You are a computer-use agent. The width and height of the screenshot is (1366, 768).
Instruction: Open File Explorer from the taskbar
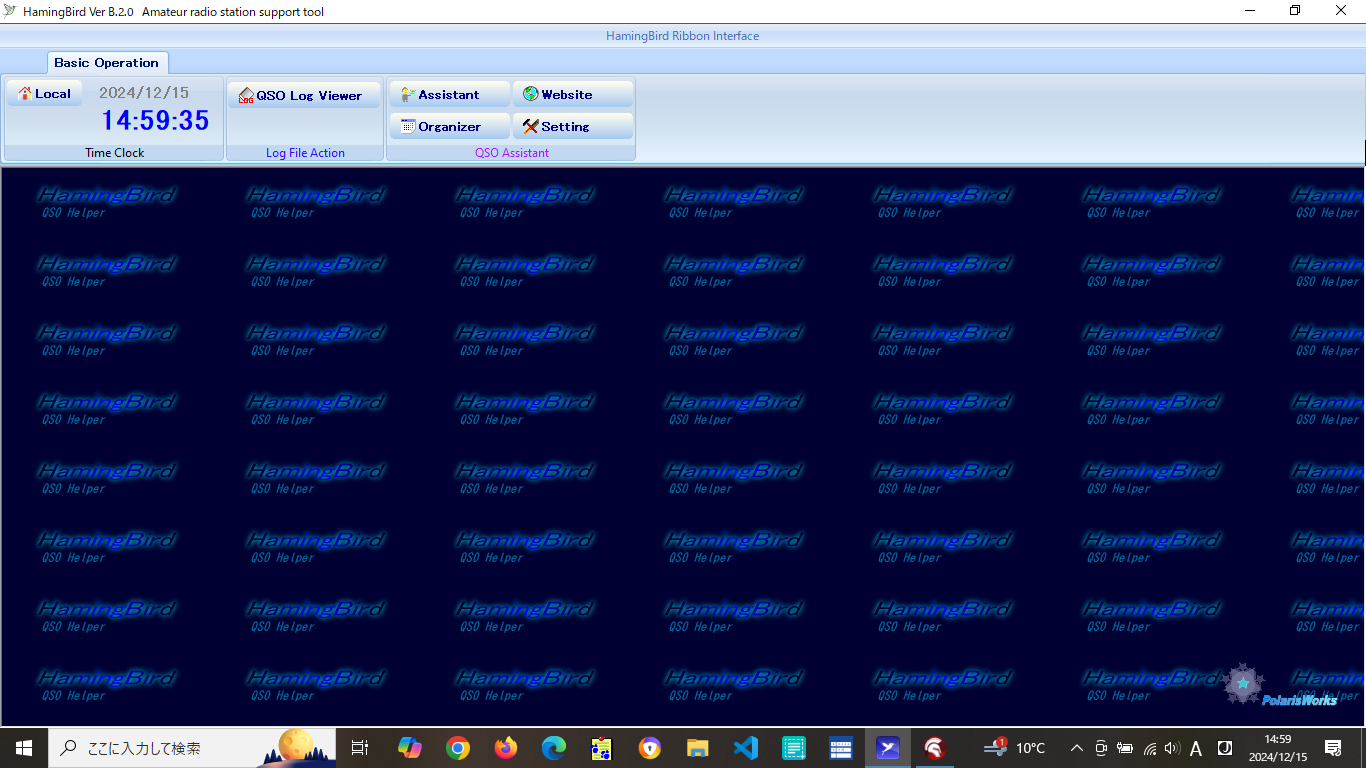(698, 748)
